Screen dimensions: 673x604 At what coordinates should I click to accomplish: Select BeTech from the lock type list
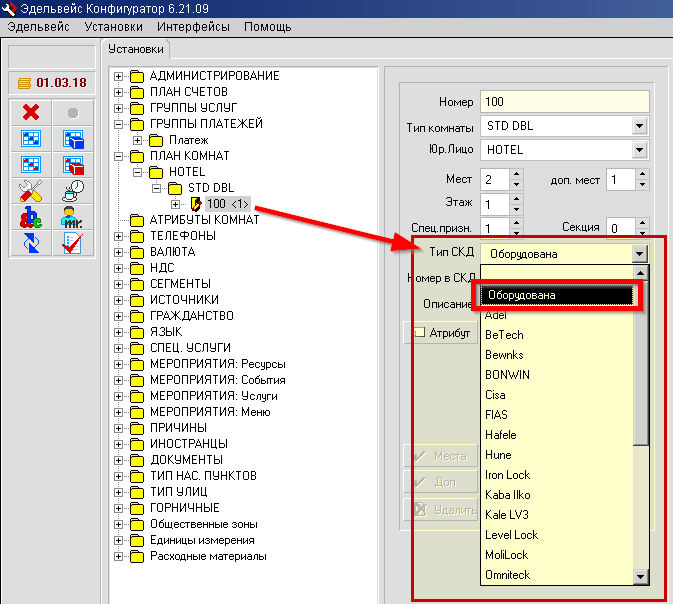point(504,335)
